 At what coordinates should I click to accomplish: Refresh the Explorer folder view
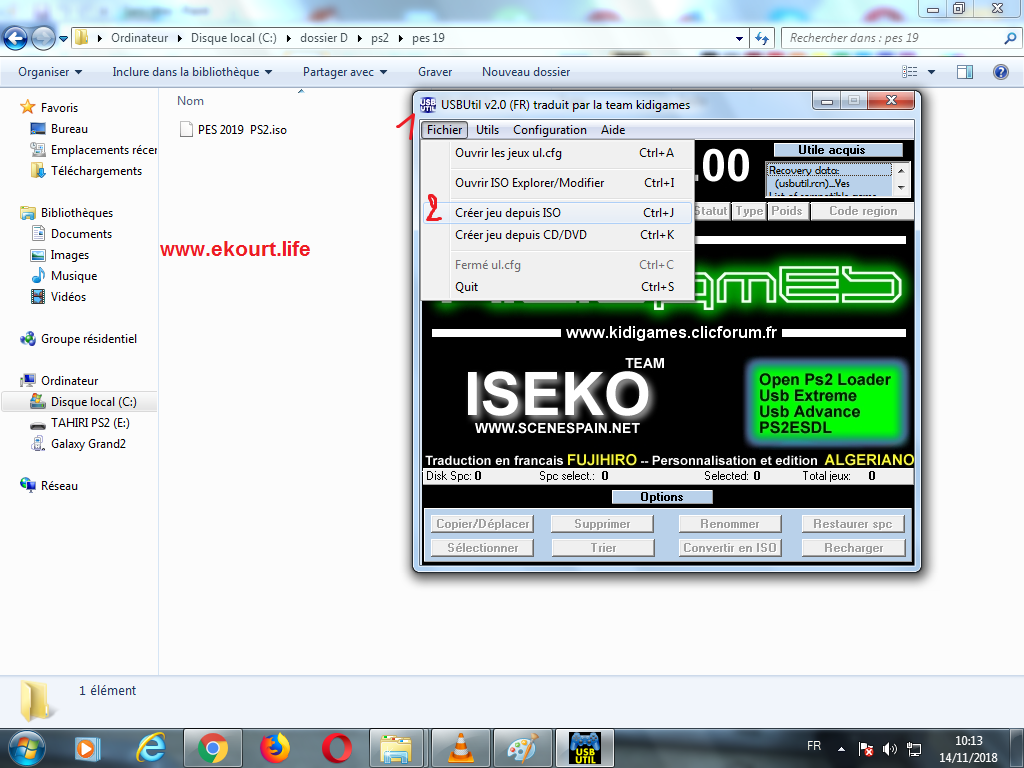click(x=761, y=39)
